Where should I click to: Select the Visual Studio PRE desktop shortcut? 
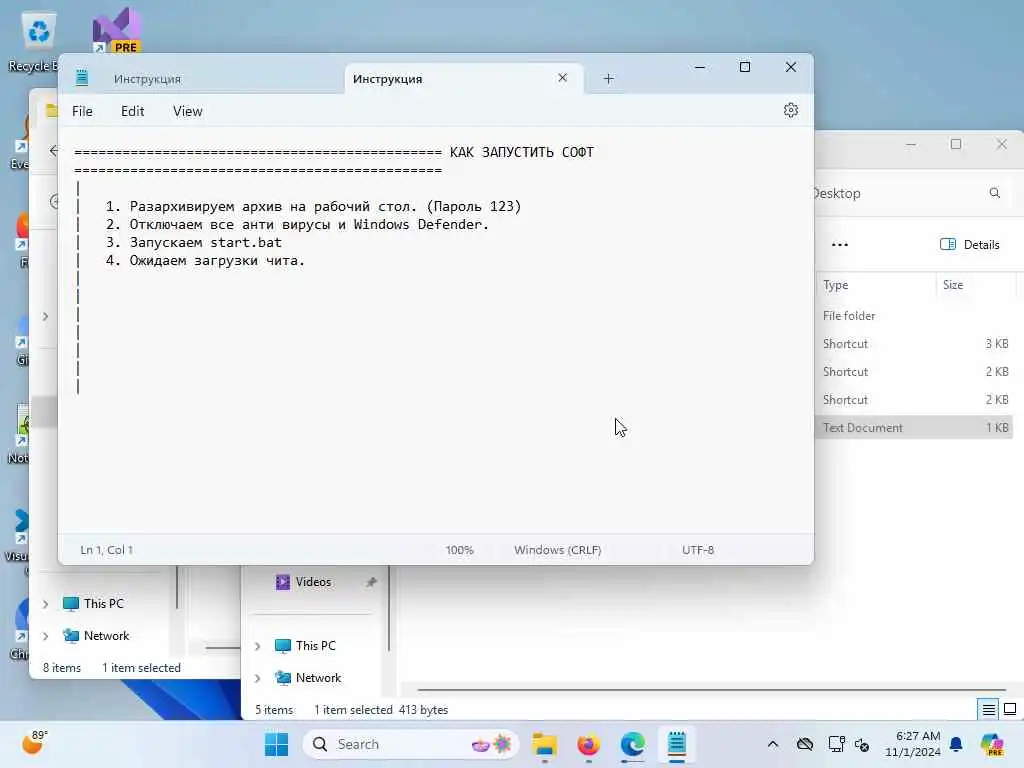pos(116,31)
